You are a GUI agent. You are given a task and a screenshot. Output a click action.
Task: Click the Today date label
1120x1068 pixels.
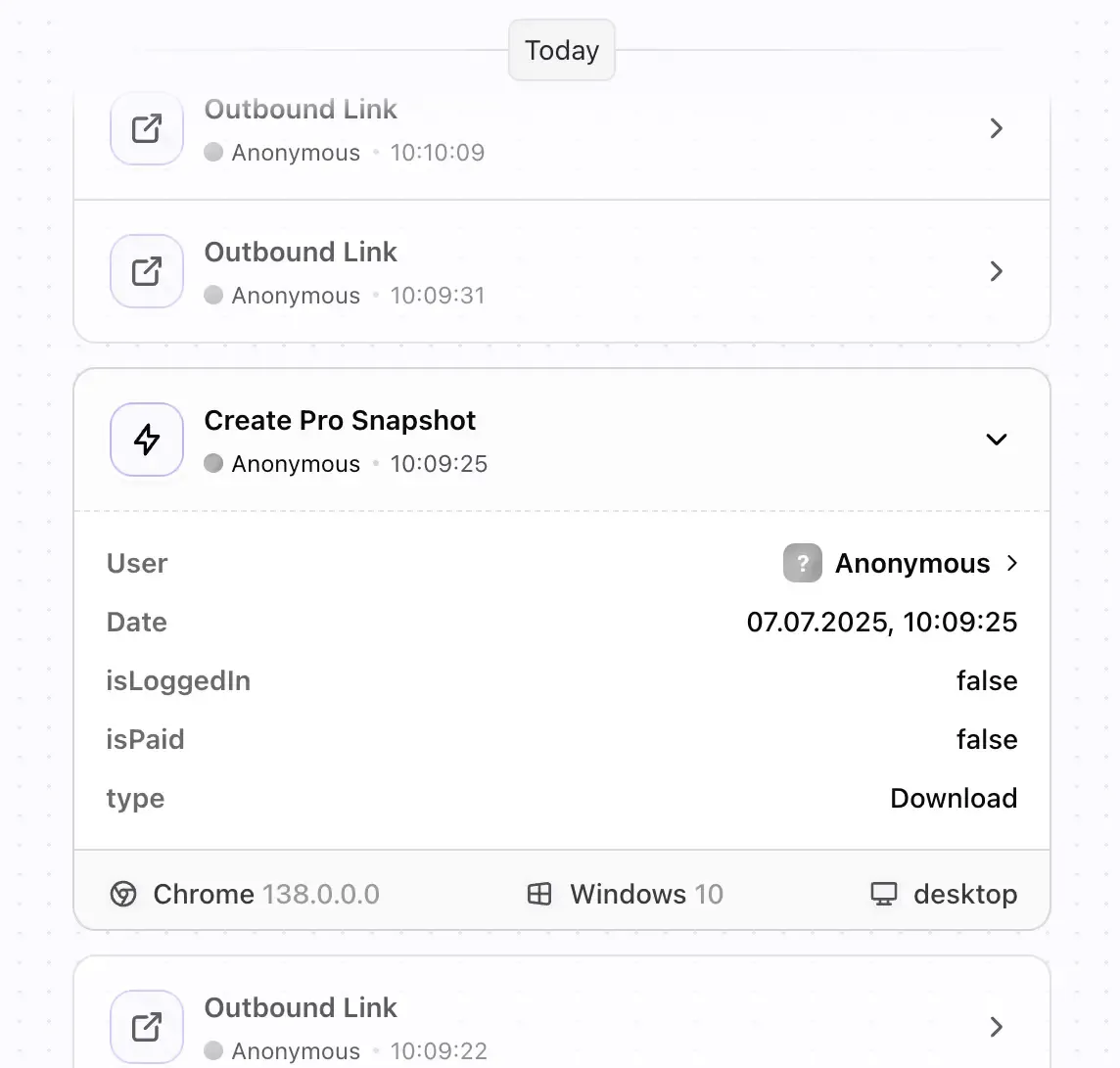[x=562, y=50]
